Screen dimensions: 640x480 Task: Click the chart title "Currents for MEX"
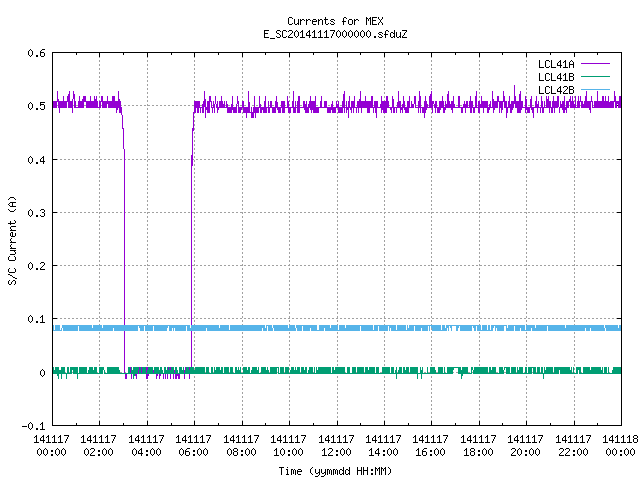[x=335, y=21]
